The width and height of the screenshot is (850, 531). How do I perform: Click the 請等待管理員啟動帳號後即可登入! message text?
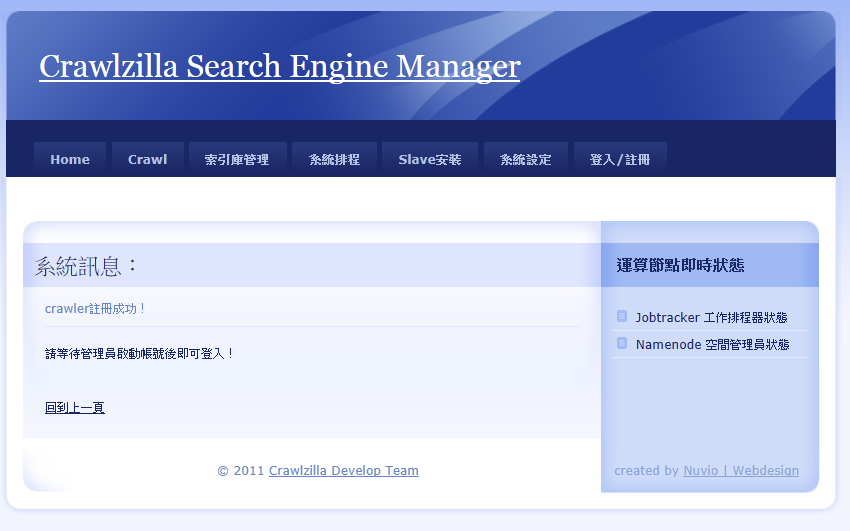139,354
